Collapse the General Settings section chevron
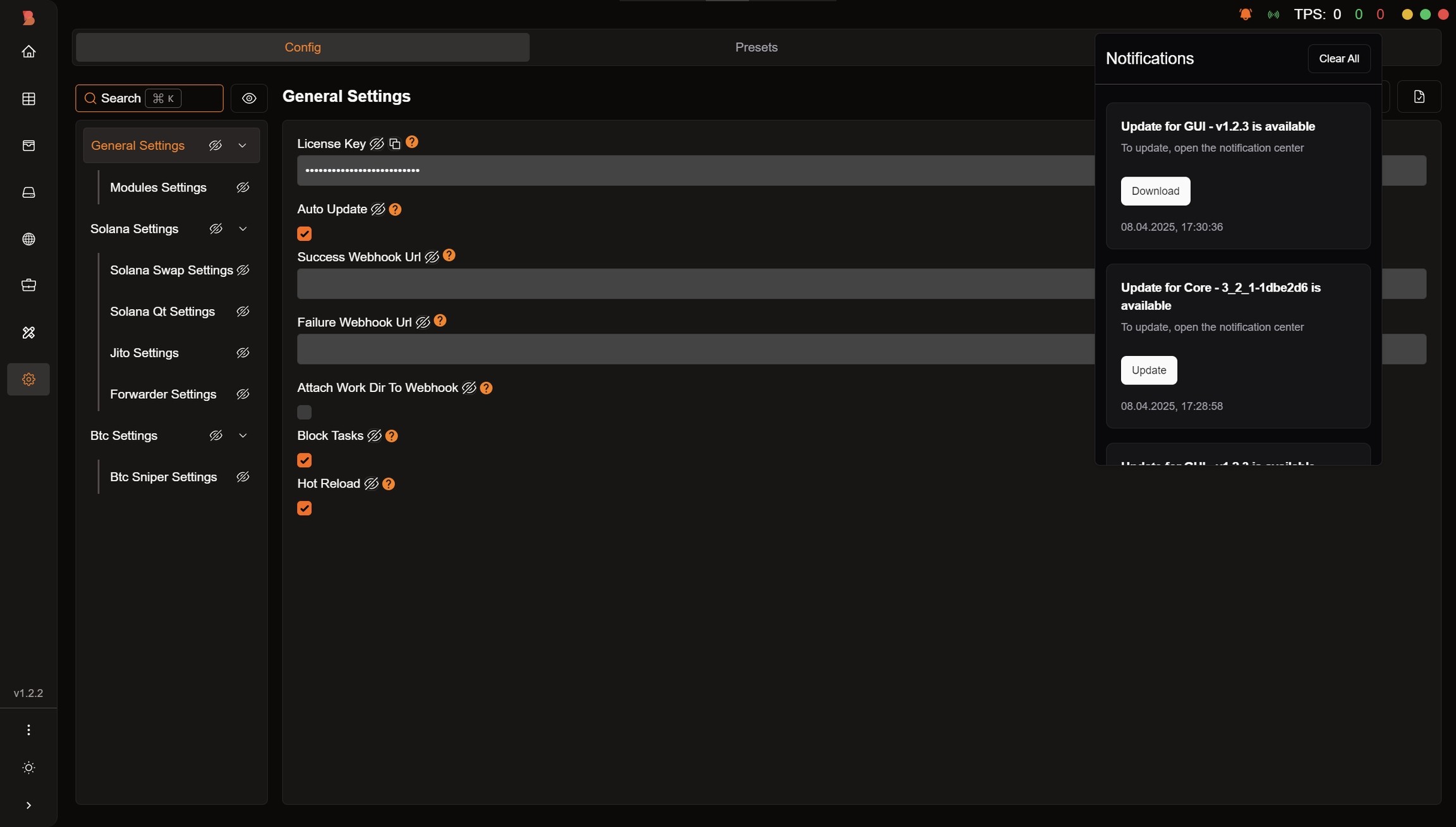This screenshot has width=1456, height=827. click(x=242, y=145)
